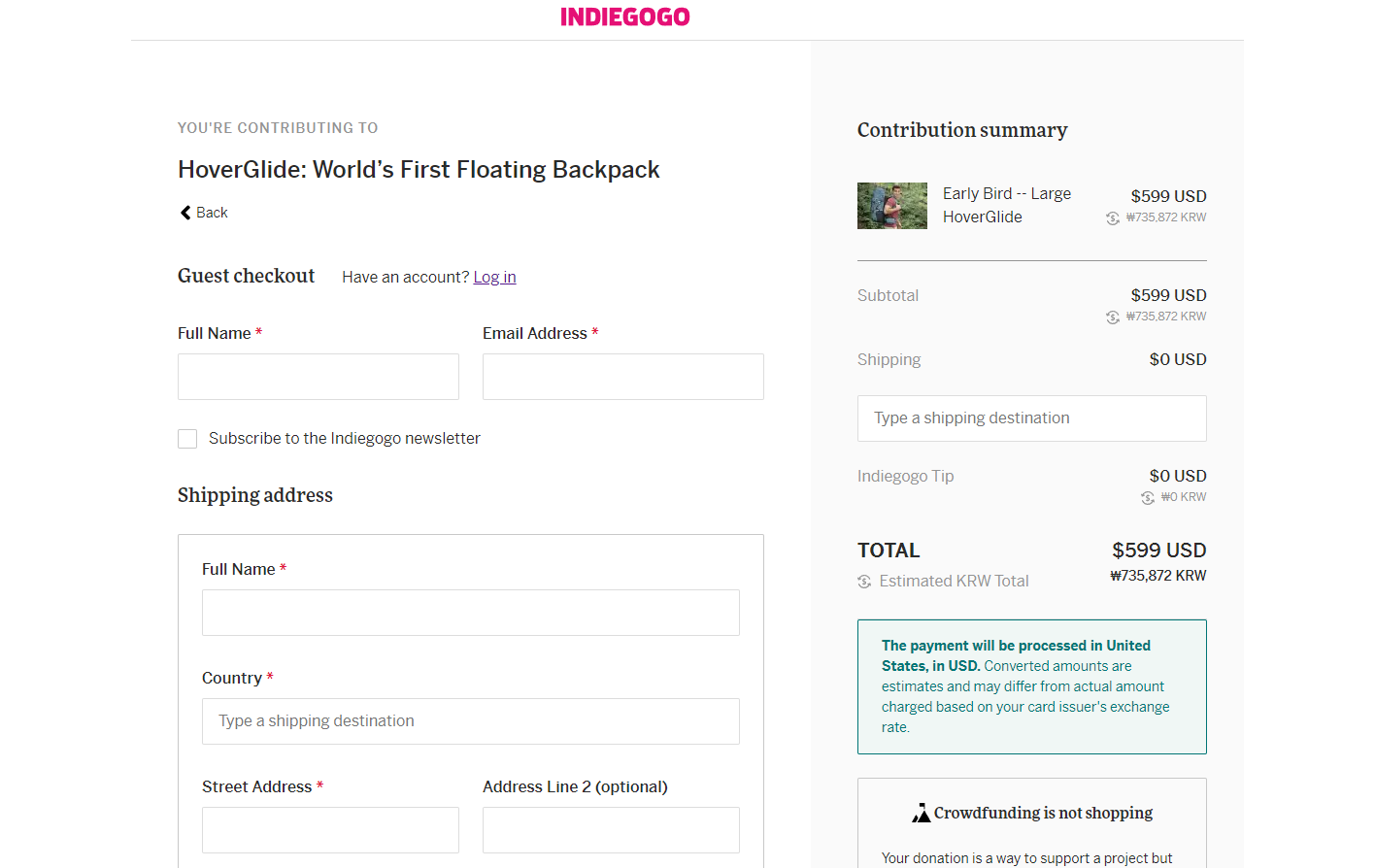Open the summary shipping destination field
The width and height of the screenshot is (1375, 868).
tap(1032, 418)
